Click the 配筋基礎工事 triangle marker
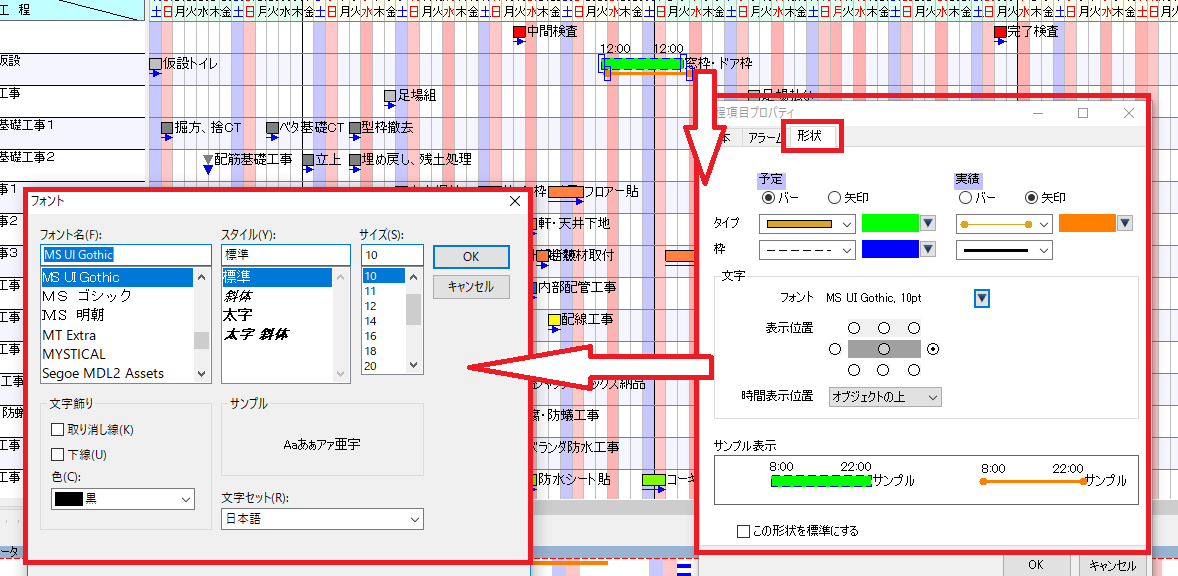Screen dimensions: 1178x576 coord(208,159)
